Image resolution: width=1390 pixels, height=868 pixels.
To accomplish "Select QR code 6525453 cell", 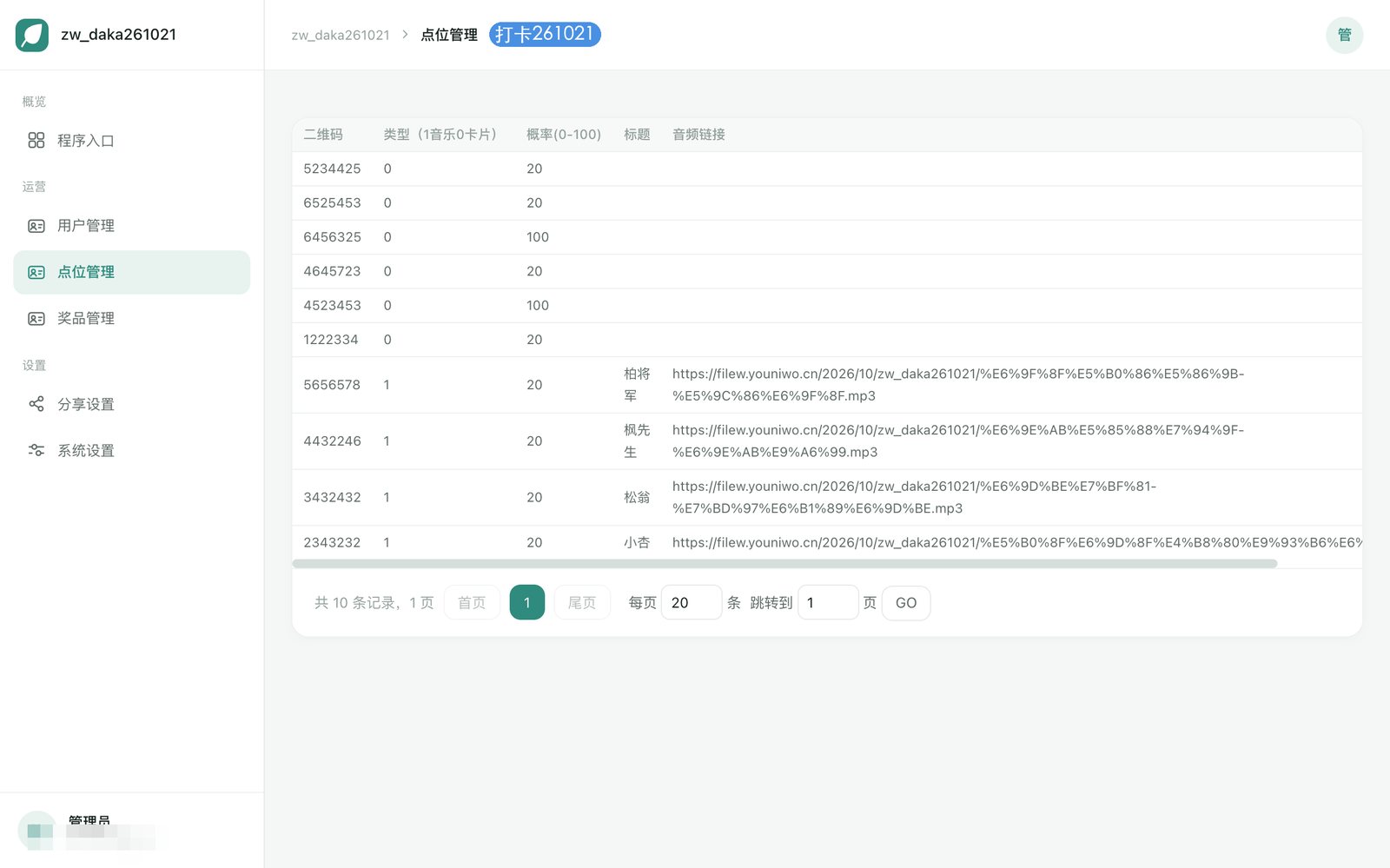I will pyautogui.click(x=332, y=202).
